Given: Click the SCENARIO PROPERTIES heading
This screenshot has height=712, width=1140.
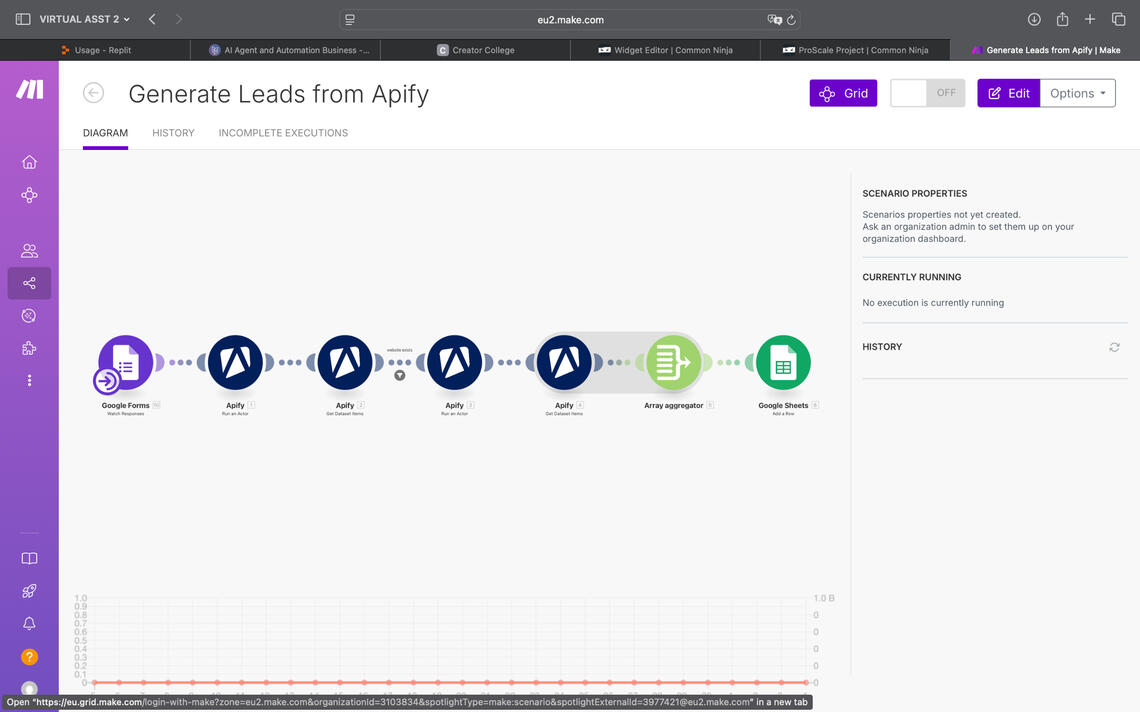Looking at the screenshot, I should point(915,193).
